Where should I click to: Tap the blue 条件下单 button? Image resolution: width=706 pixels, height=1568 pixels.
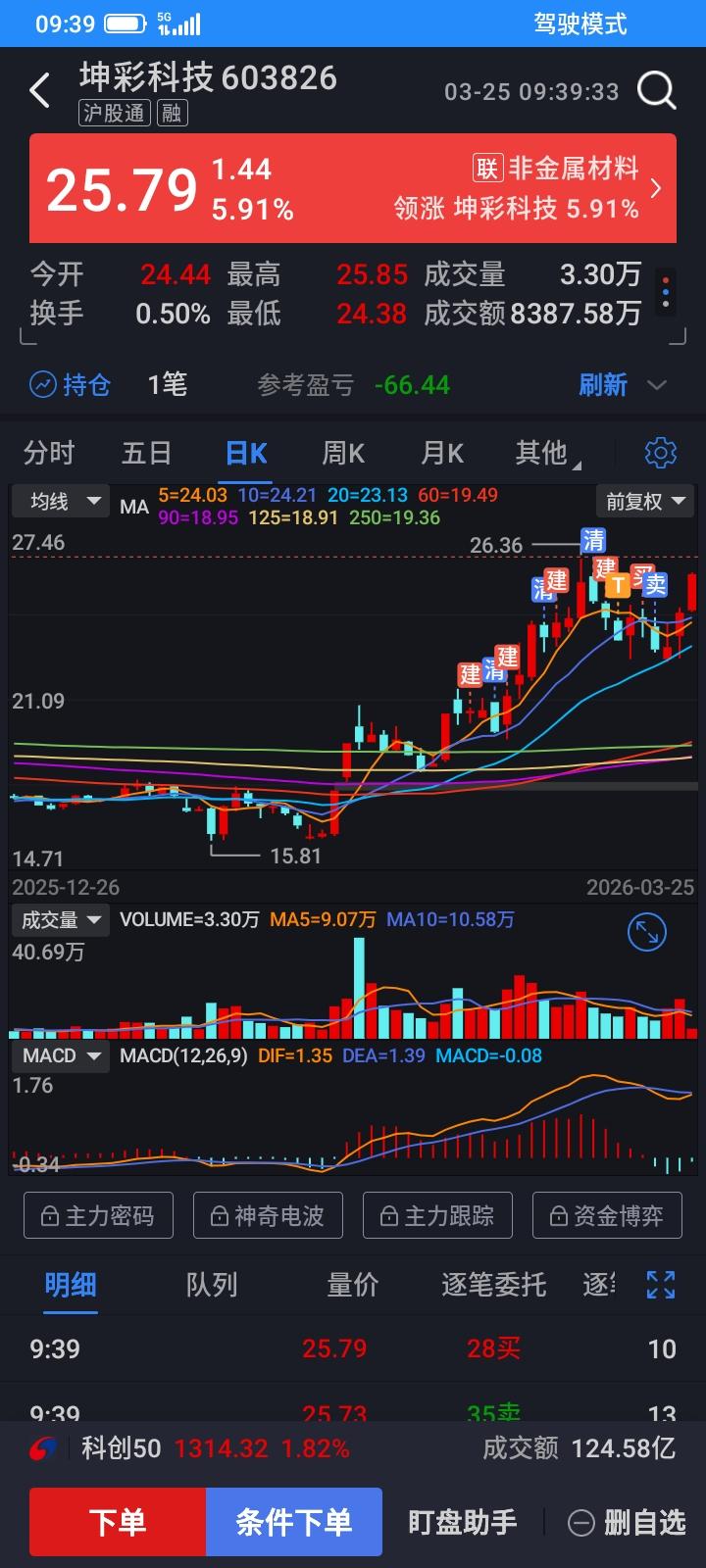pos(294,1522)
